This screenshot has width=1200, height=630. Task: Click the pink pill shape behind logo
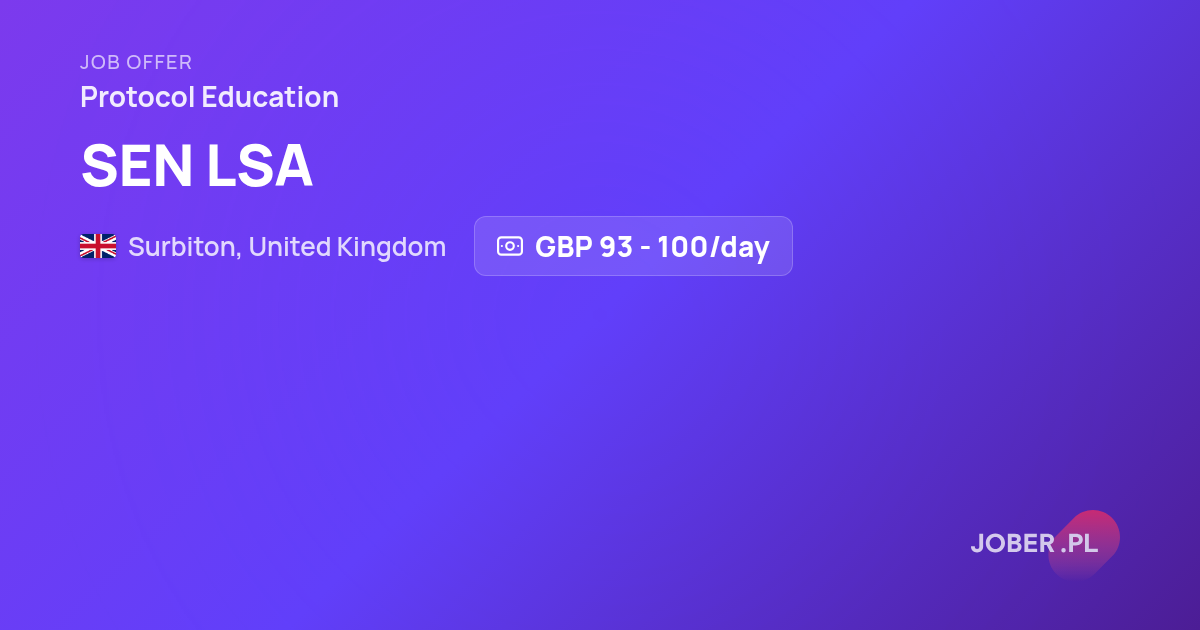[x=1084, y=544]
